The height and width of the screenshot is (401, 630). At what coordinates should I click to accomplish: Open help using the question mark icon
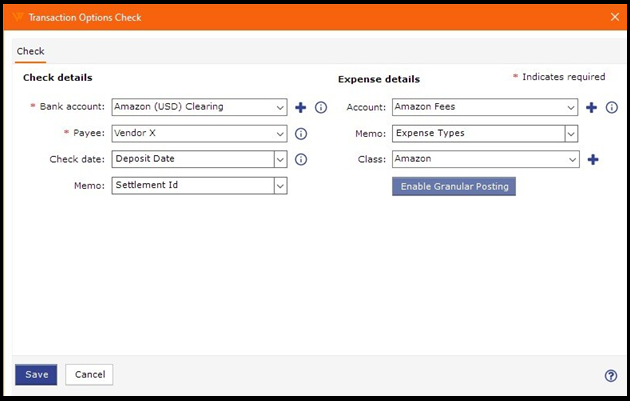[x=611, y=375]
